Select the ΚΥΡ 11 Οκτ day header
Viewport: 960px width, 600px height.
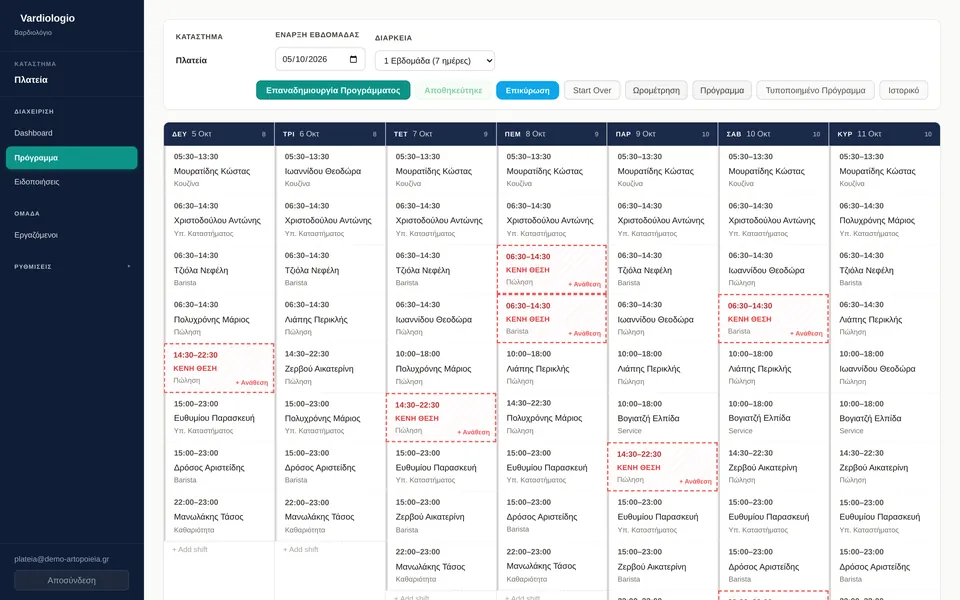885,134
